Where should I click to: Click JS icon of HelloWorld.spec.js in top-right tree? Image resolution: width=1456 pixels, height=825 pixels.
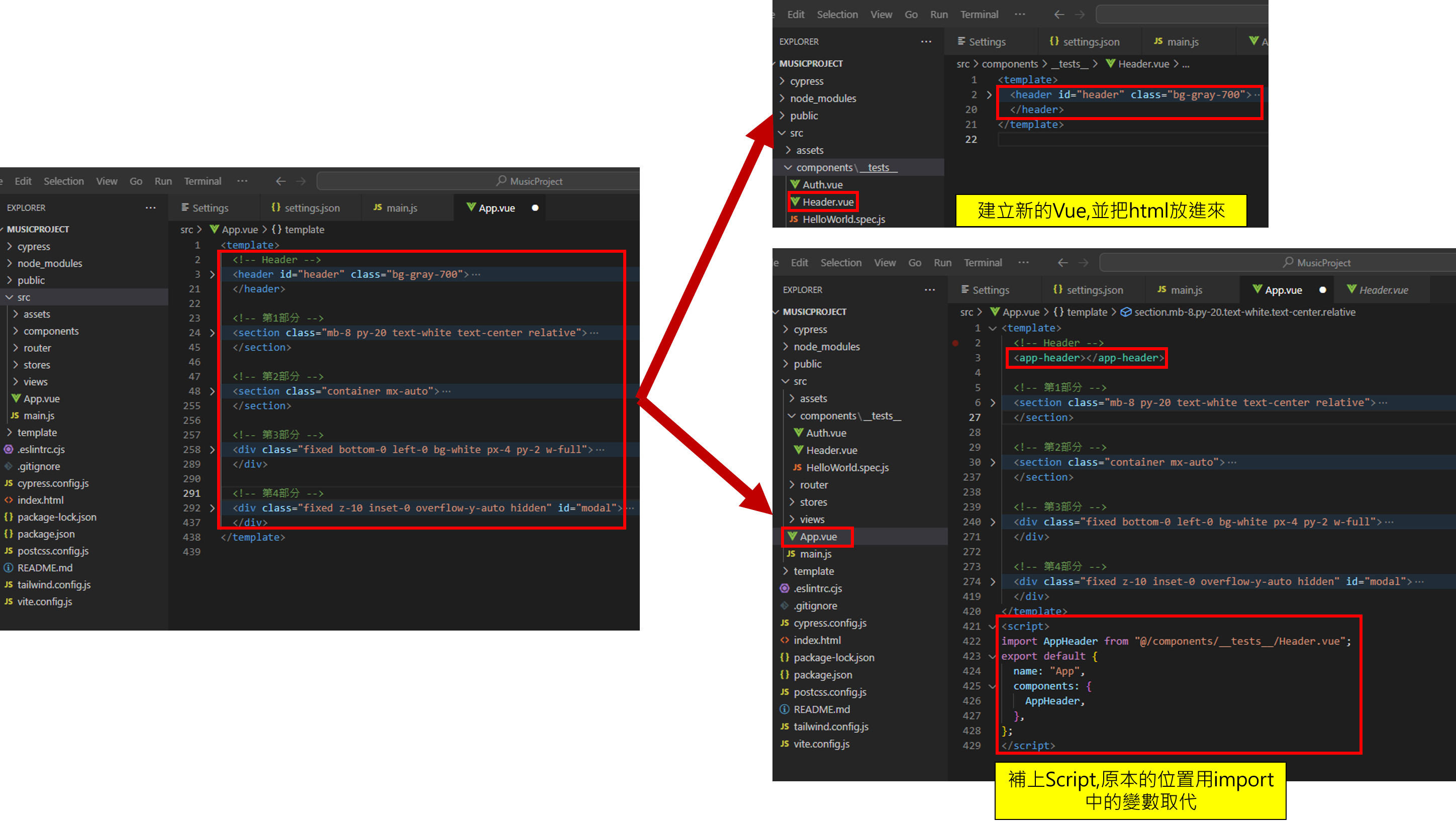coord(794,219)
